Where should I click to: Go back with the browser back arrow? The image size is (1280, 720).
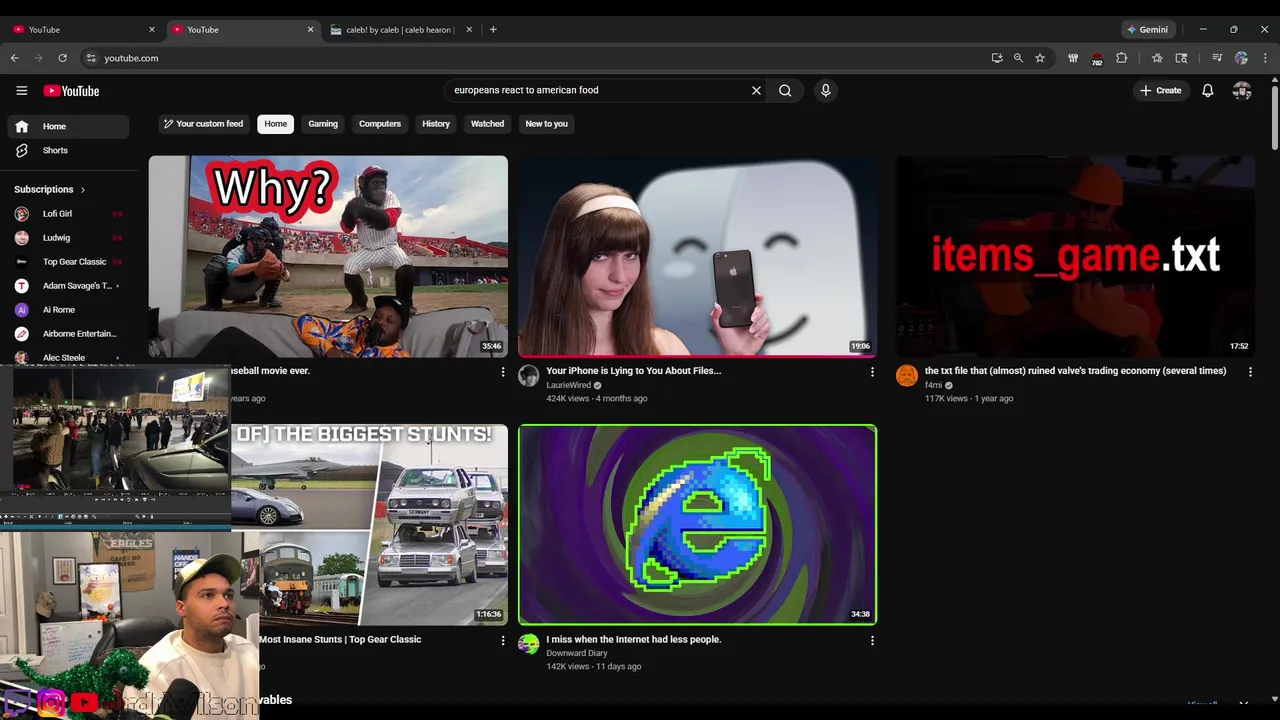coord(14,58)
